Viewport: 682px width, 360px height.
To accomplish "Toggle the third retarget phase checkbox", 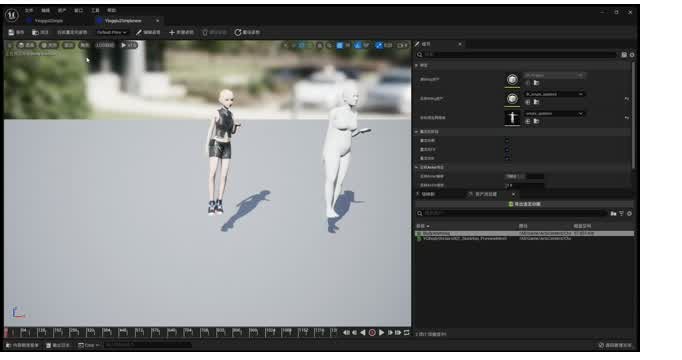I will click(508, 158).
